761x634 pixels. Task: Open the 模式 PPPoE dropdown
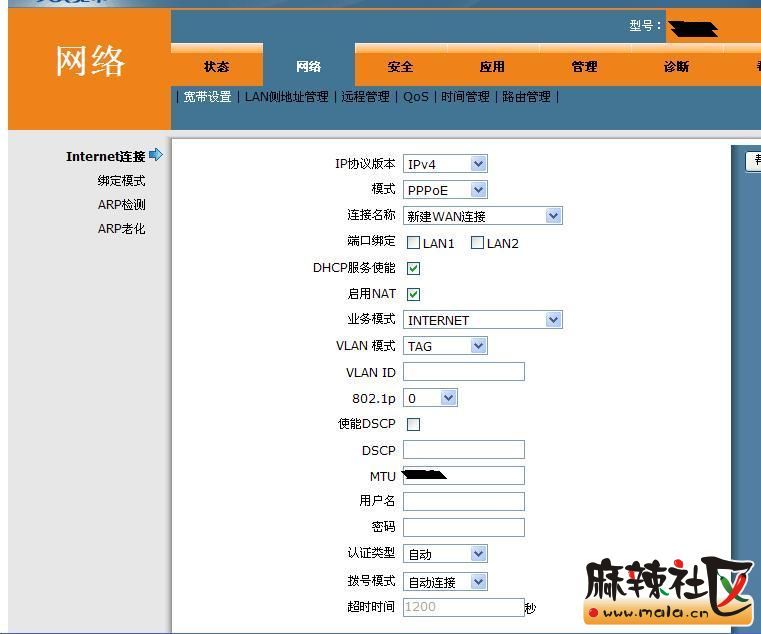[445, 190]
